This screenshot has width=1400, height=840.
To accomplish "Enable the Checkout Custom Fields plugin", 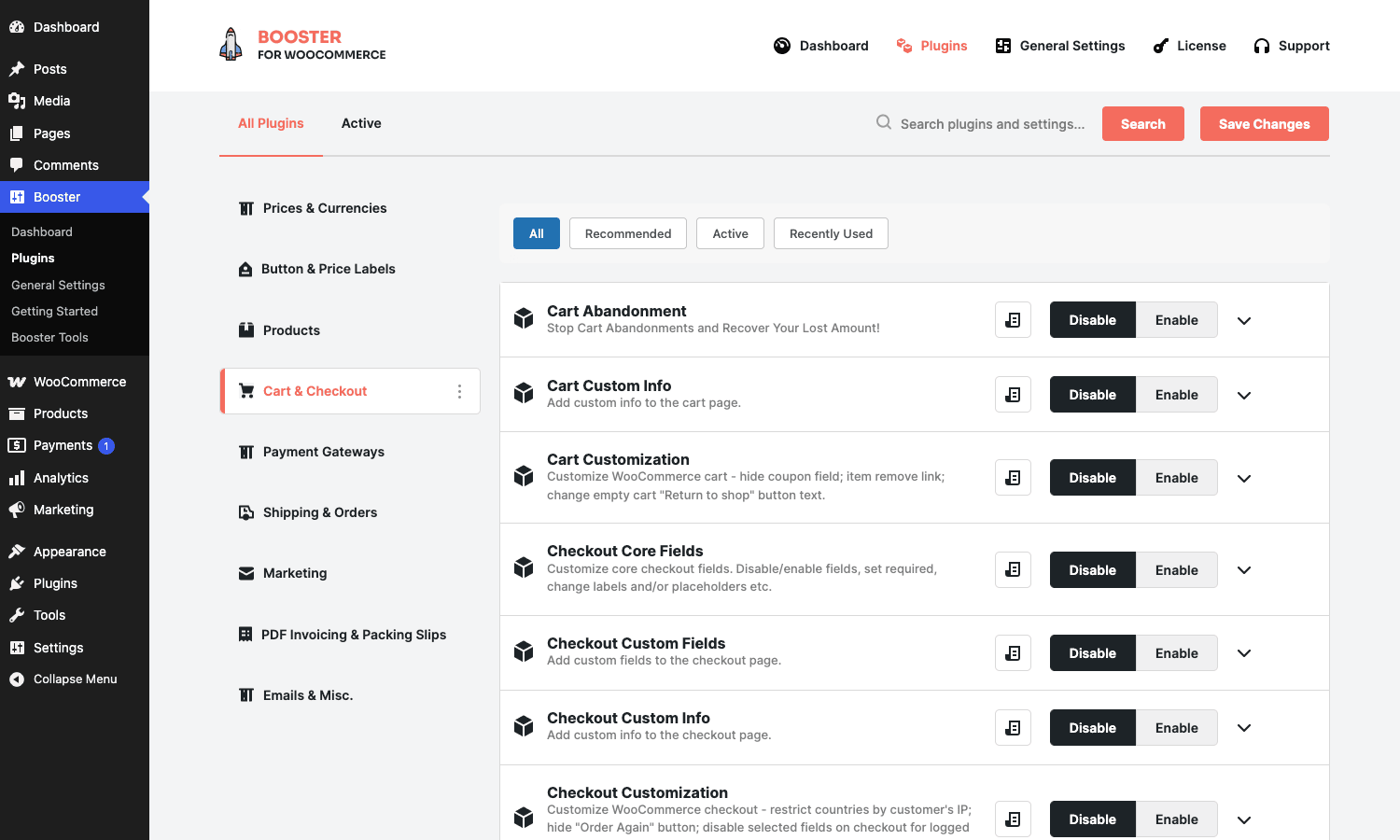I will [1176, 653].
